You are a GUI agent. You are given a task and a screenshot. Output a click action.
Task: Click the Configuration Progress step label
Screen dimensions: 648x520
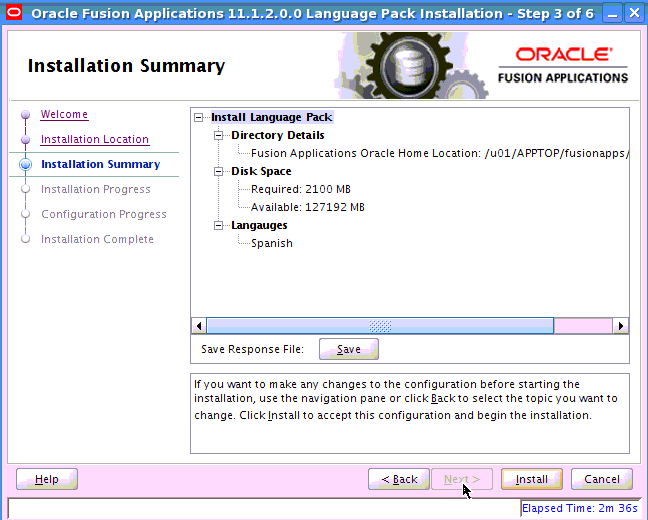(104, 214)
